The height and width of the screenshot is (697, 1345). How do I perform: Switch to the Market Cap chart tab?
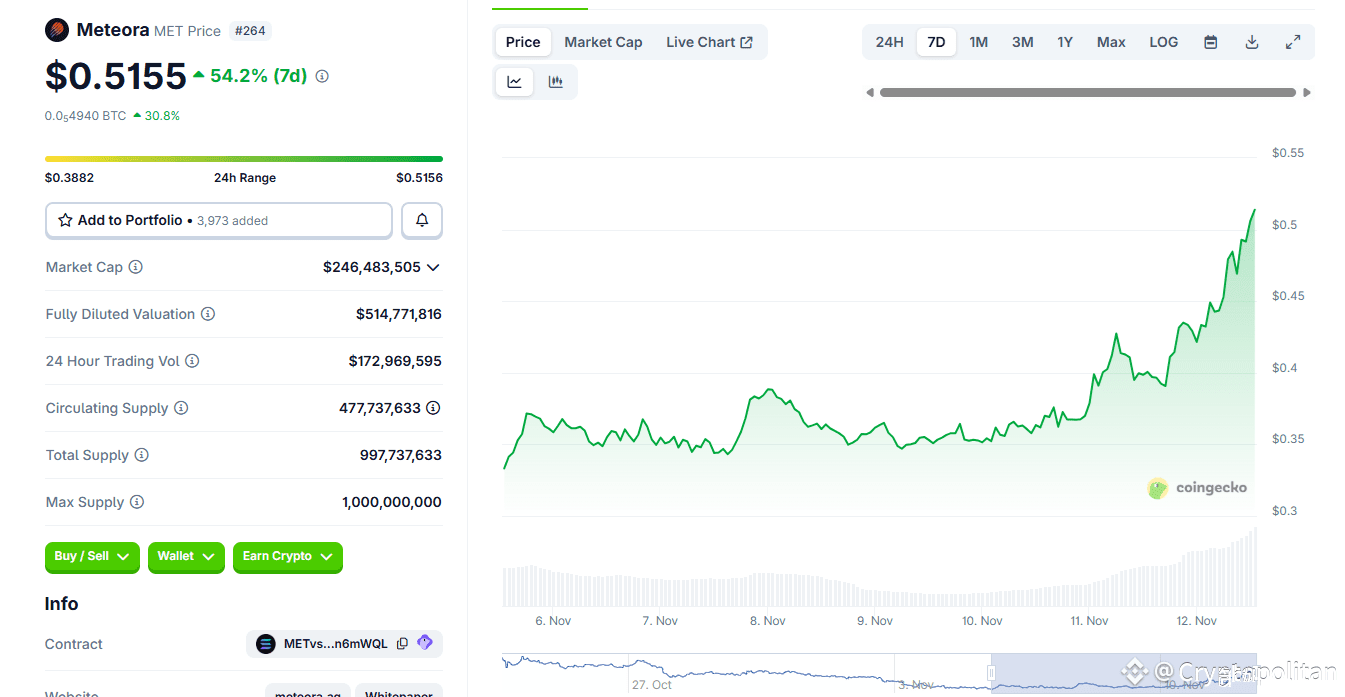(603, 41)
